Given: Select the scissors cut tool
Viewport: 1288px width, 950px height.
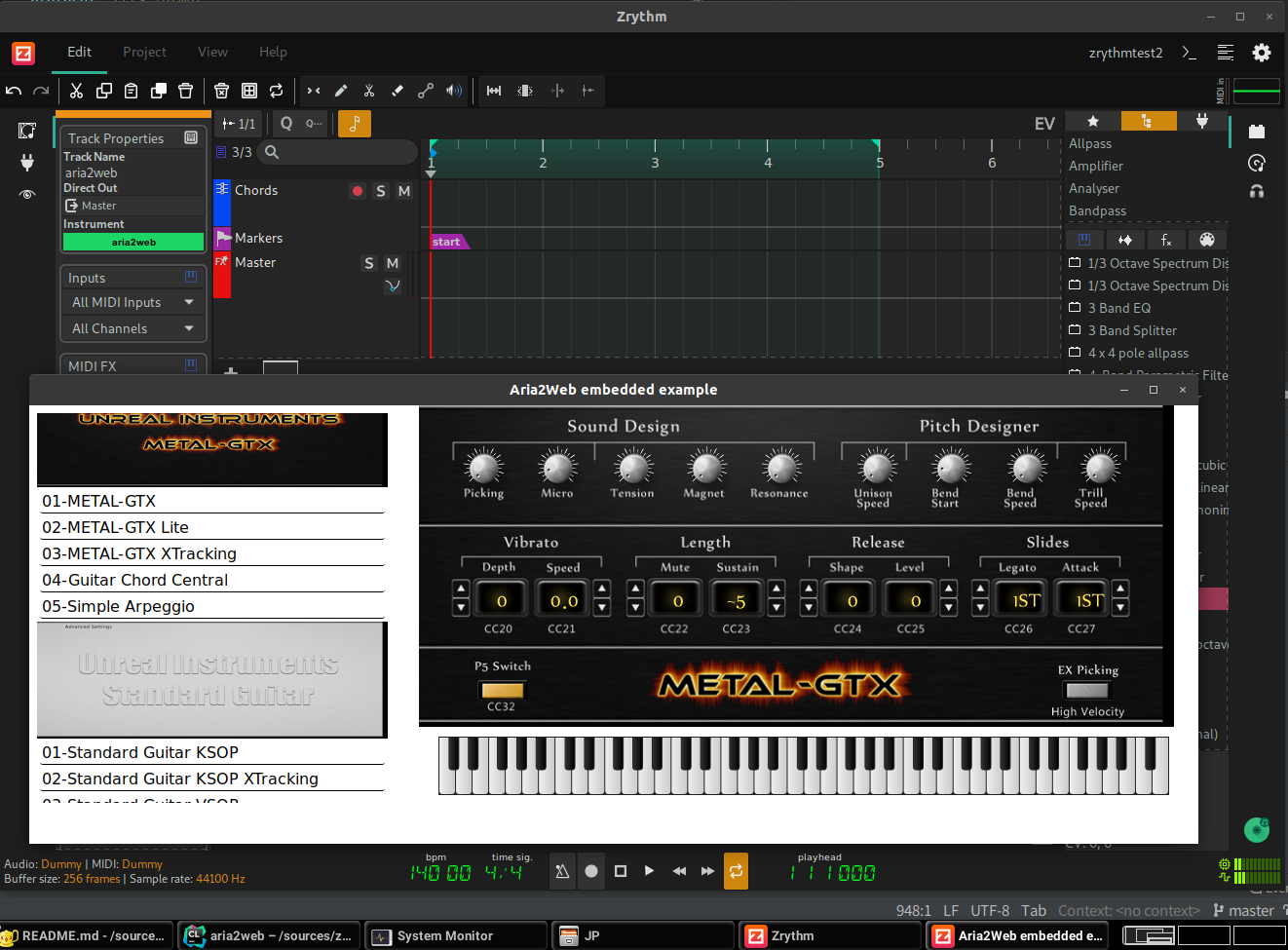Looking at the screenshot, I should tap(369, 91).
